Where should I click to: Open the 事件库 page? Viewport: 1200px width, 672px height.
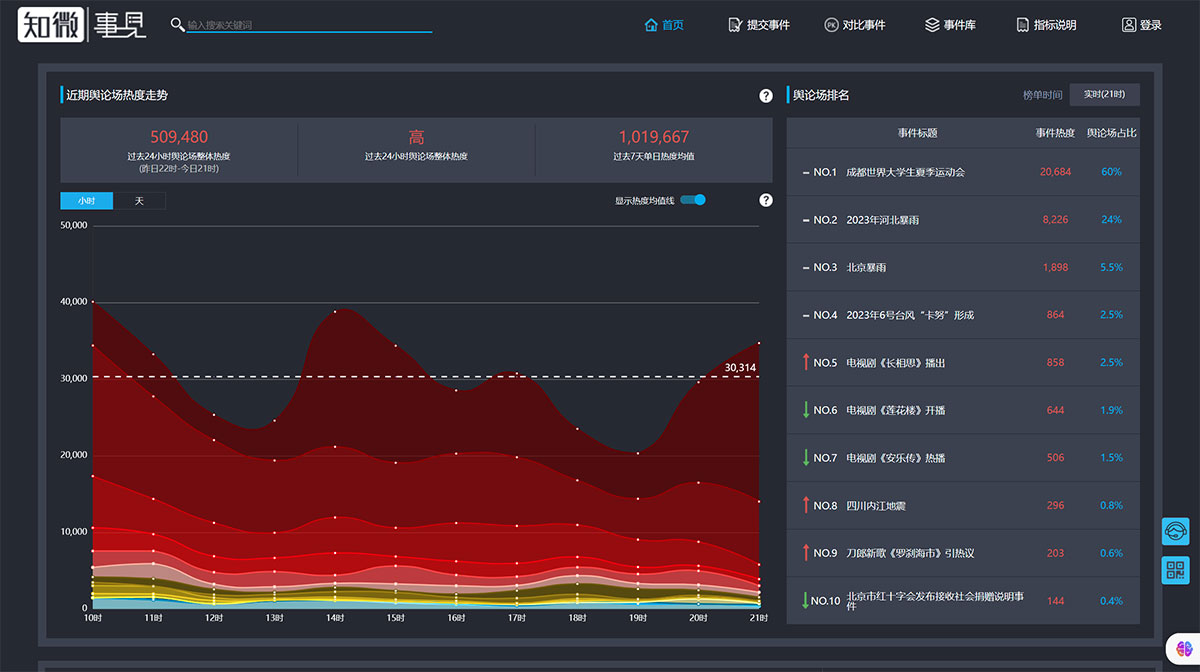950,25
